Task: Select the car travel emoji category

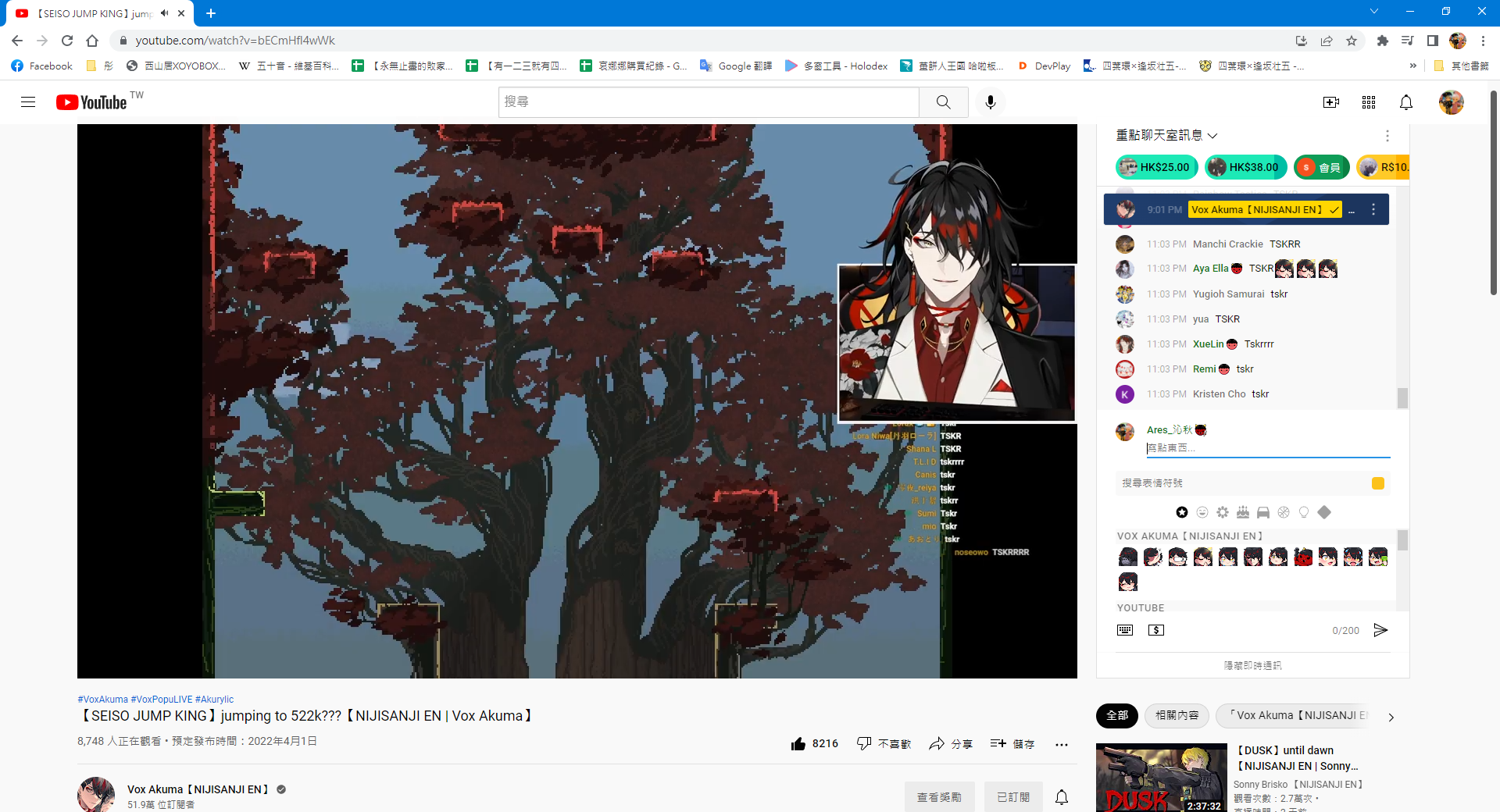Action: [1263, 512]
